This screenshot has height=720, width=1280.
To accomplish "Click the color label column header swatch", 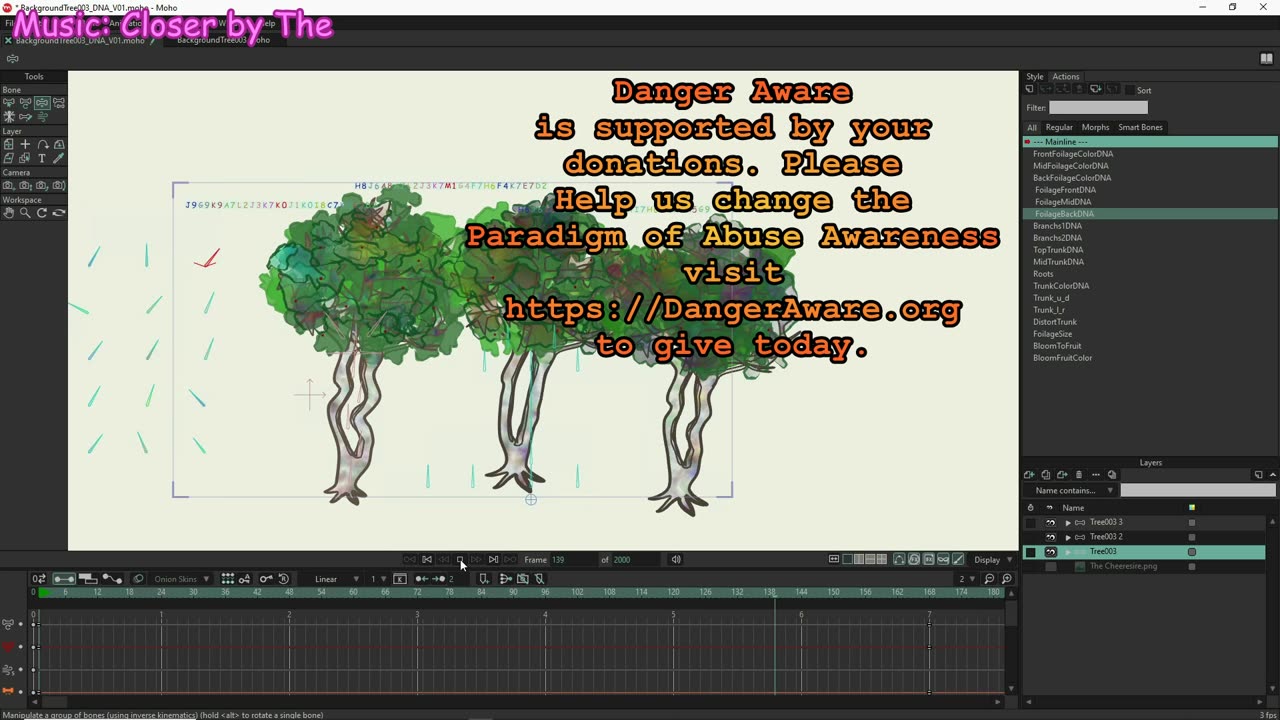I will (x=1191, y=508).
